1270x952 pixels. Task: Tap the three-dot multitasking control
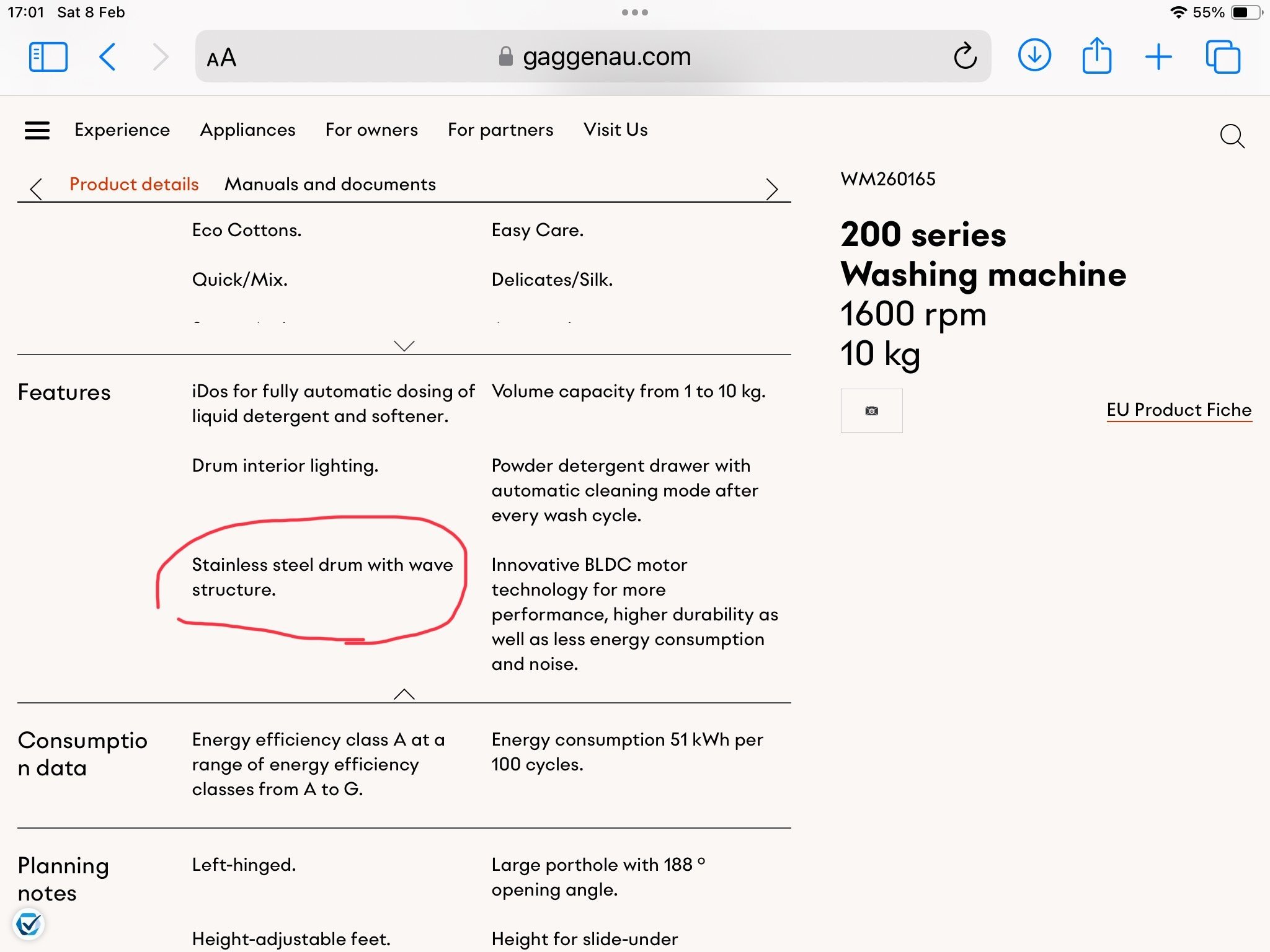tap(635, 12)
